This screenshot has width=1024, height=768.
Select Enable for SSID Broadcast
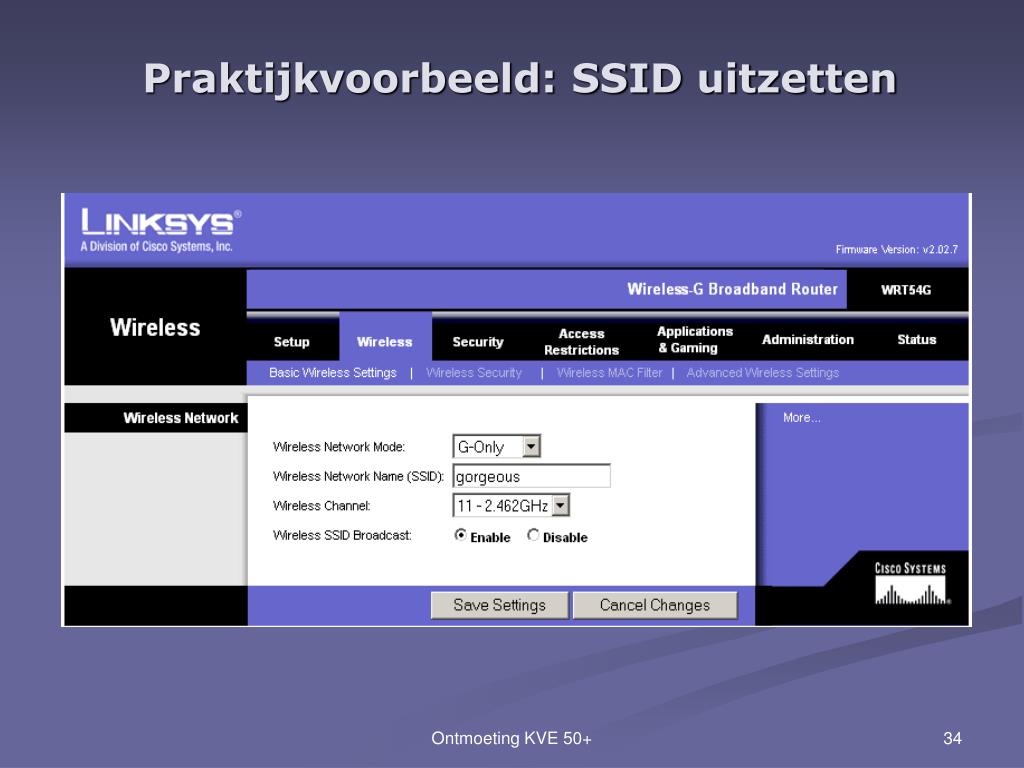(x=460, y=535)
